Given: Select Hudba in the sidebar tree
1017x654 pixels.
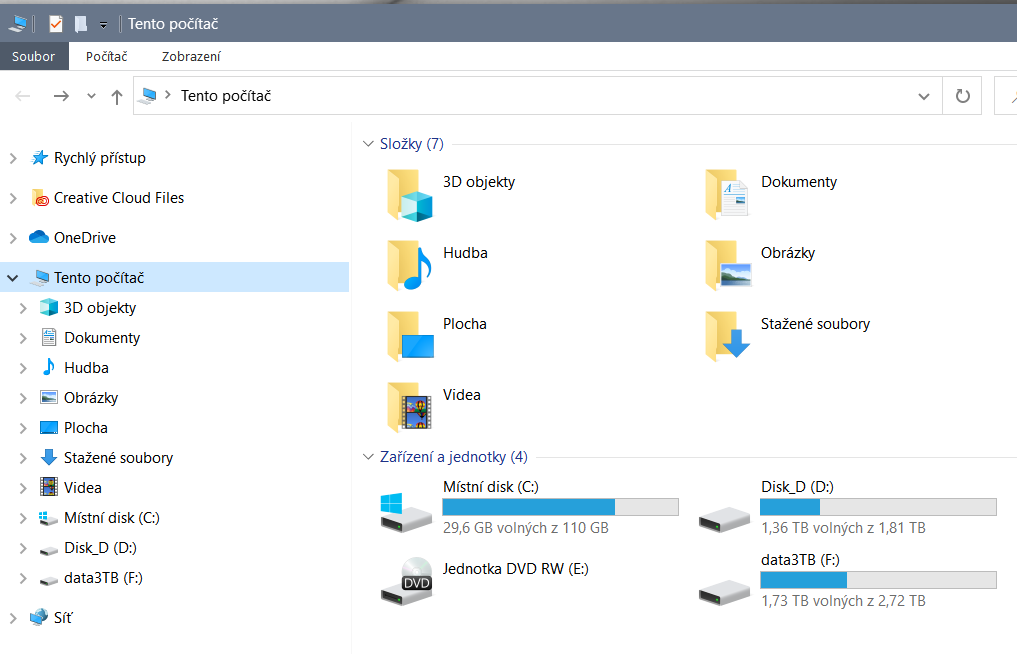Looking at the screenshot, I should [86, 368].
